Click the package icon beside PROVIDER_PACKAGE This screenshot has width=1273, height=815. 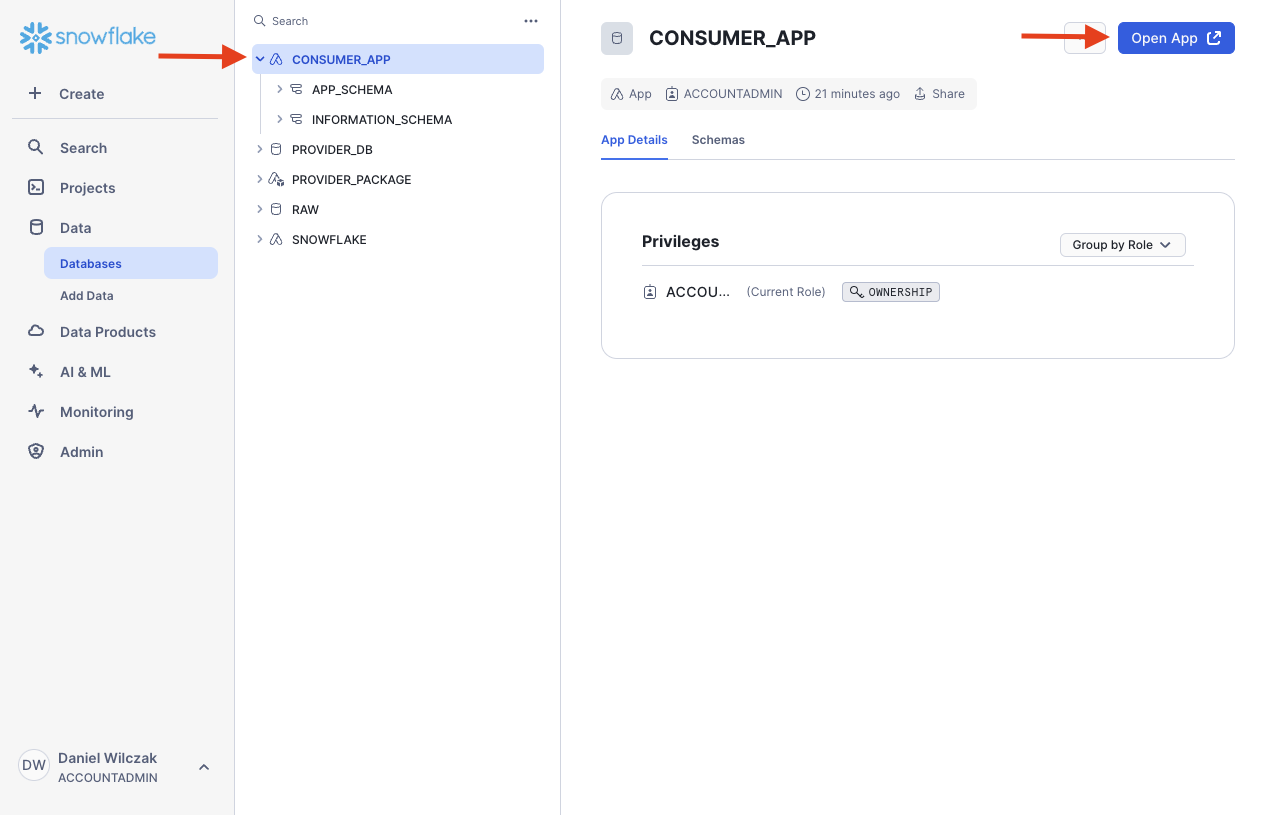[277, 179]
